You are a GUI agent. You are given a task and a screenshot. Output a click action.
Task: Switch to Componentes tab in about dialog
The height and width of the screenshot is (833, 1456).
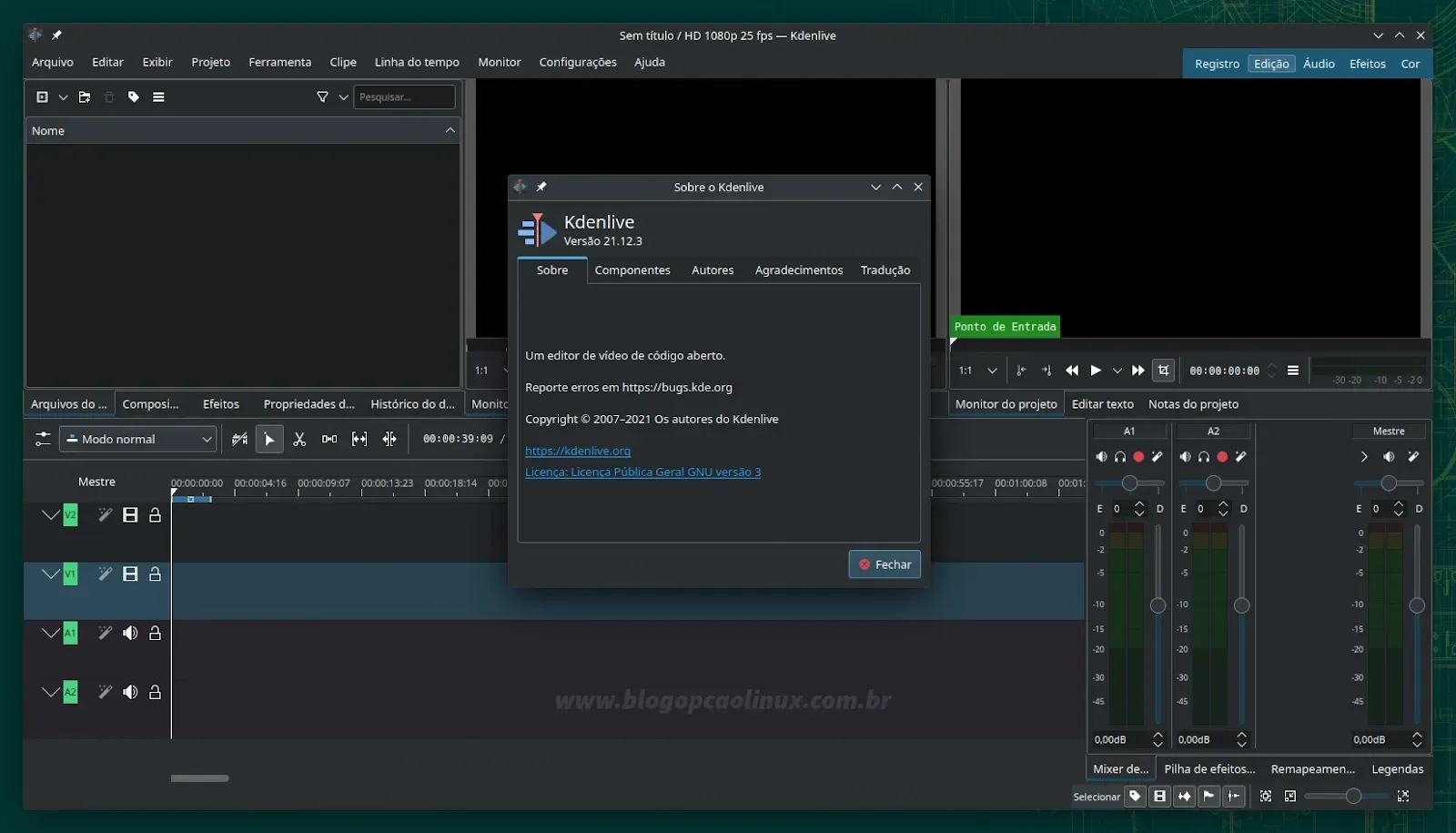tap(632, 270)
